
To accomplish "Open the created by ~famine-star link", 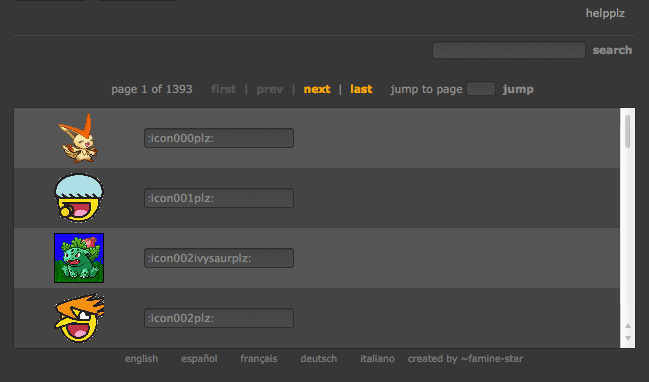I will pos(465,358).
